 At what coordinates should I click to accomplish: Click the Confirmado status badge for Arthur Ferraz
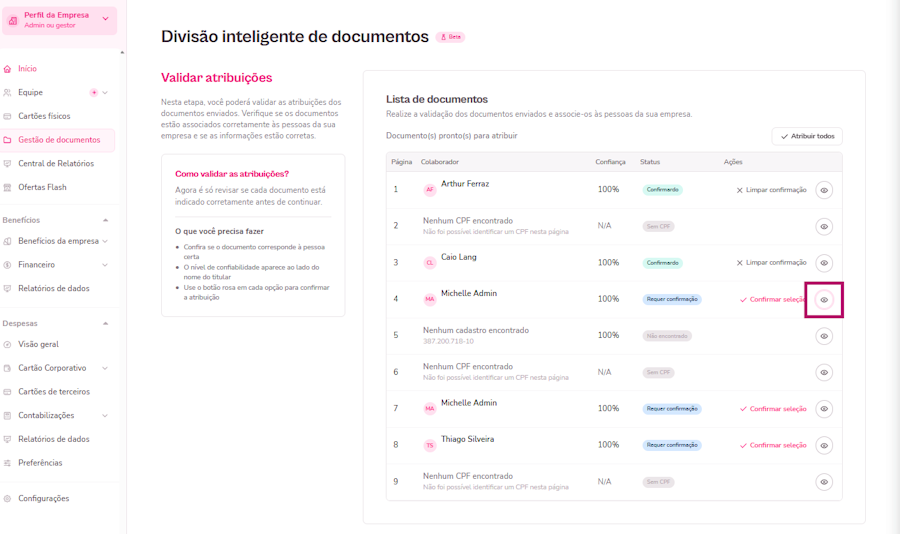click(x=662, y=189)
